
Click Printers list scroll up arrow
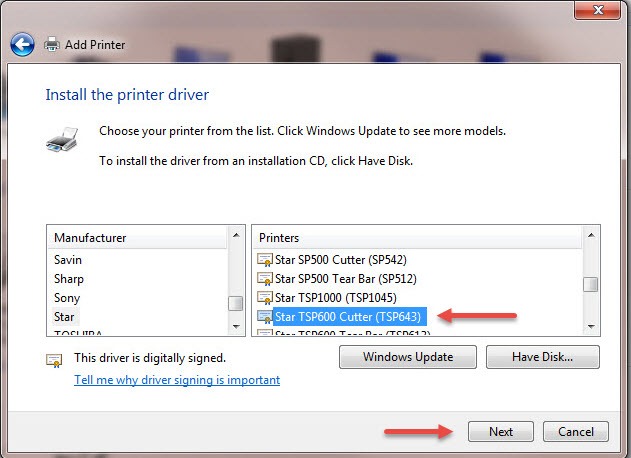tap(591, 235)
